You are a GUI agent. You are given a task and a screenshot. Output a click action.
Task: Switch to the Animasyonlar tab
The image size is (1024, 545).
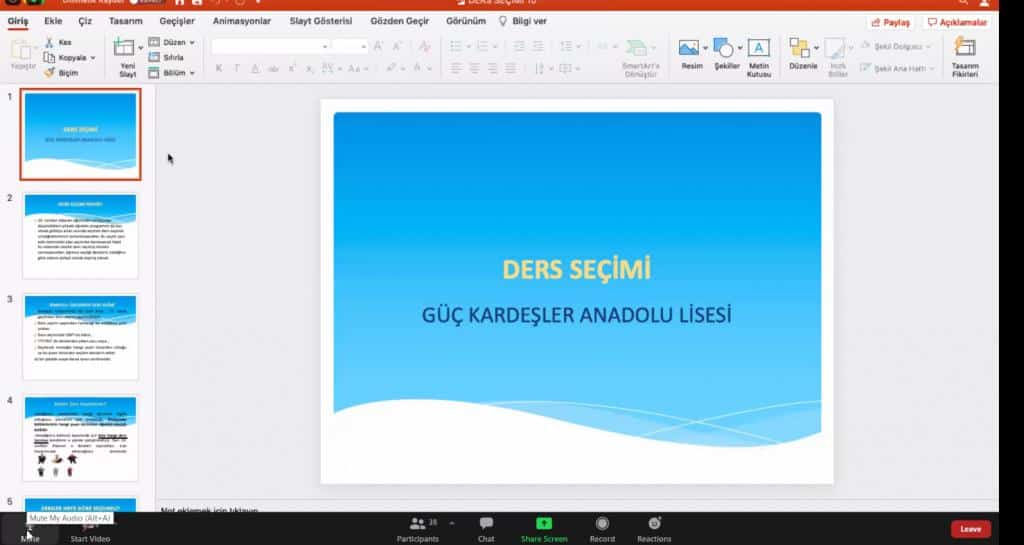pyautogui.click(x=240, y=21)
